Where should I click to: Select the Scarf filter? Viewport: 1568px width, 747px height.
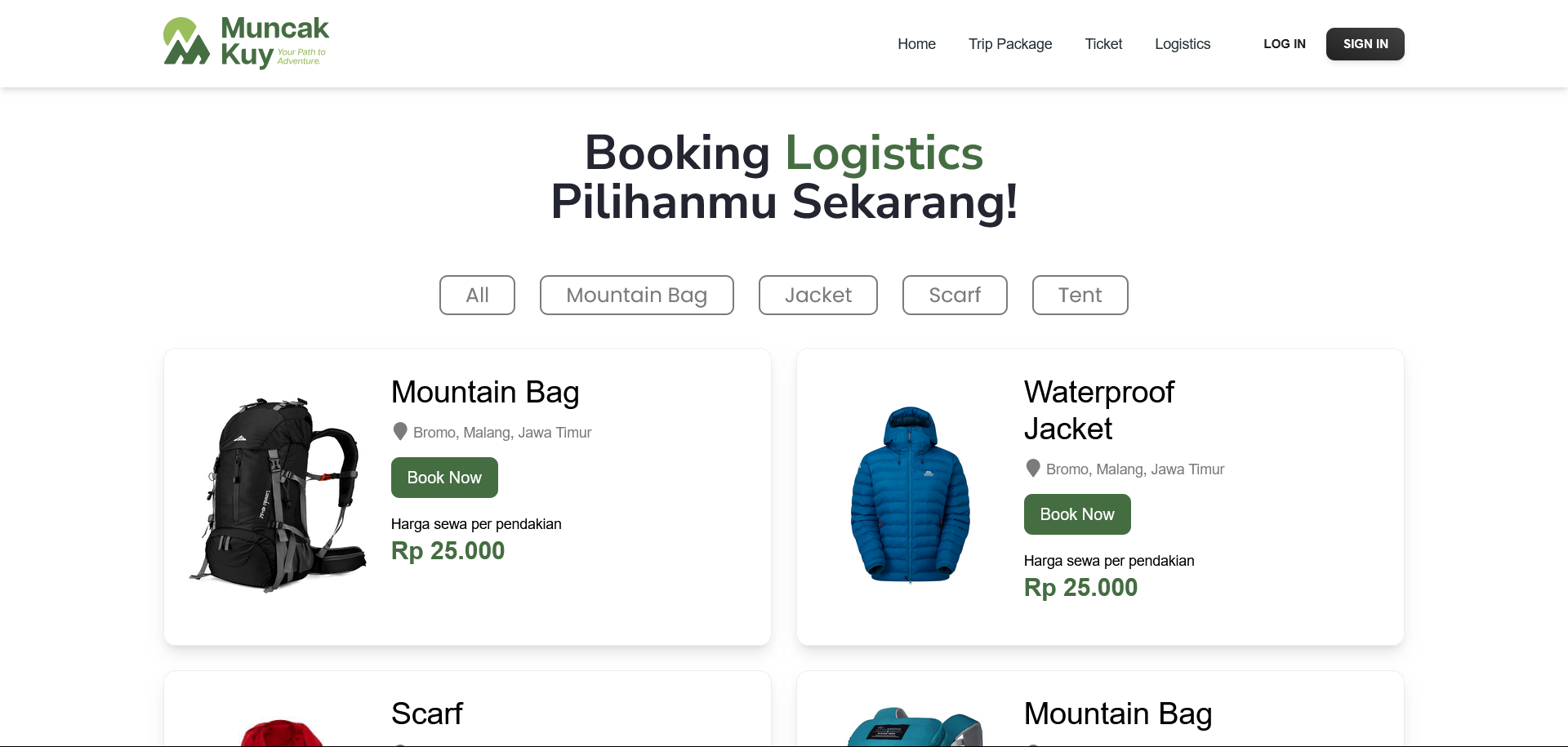pyautogui.click(x=954, y=295)
